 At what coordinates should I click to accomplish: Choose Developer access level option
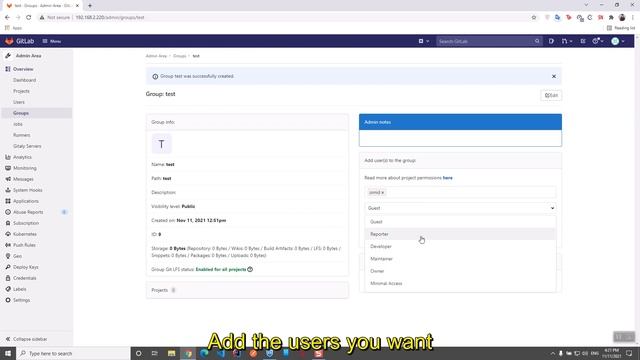tap(460, 247)
